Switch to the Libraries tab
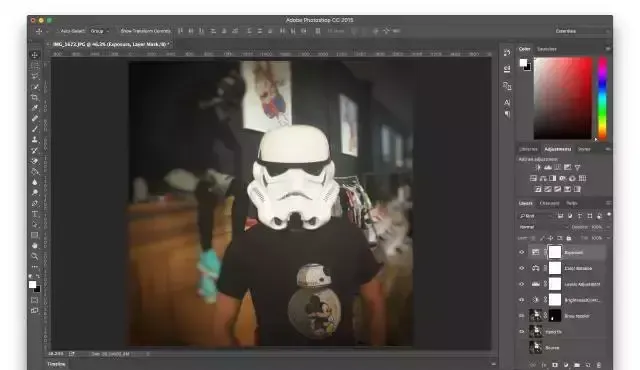 click(528, 149)
